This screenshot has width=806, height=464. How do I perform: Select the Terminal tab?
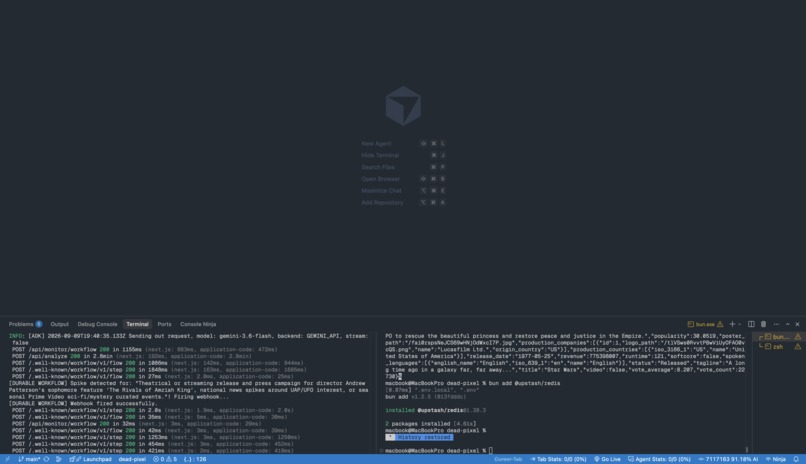click(x=137, y=324)
